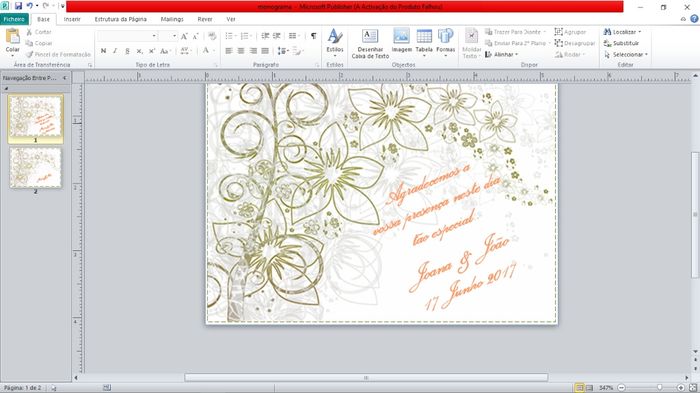Switch to the Mailings tab
This screenshot has width=700, height=393.
(172, 19)
